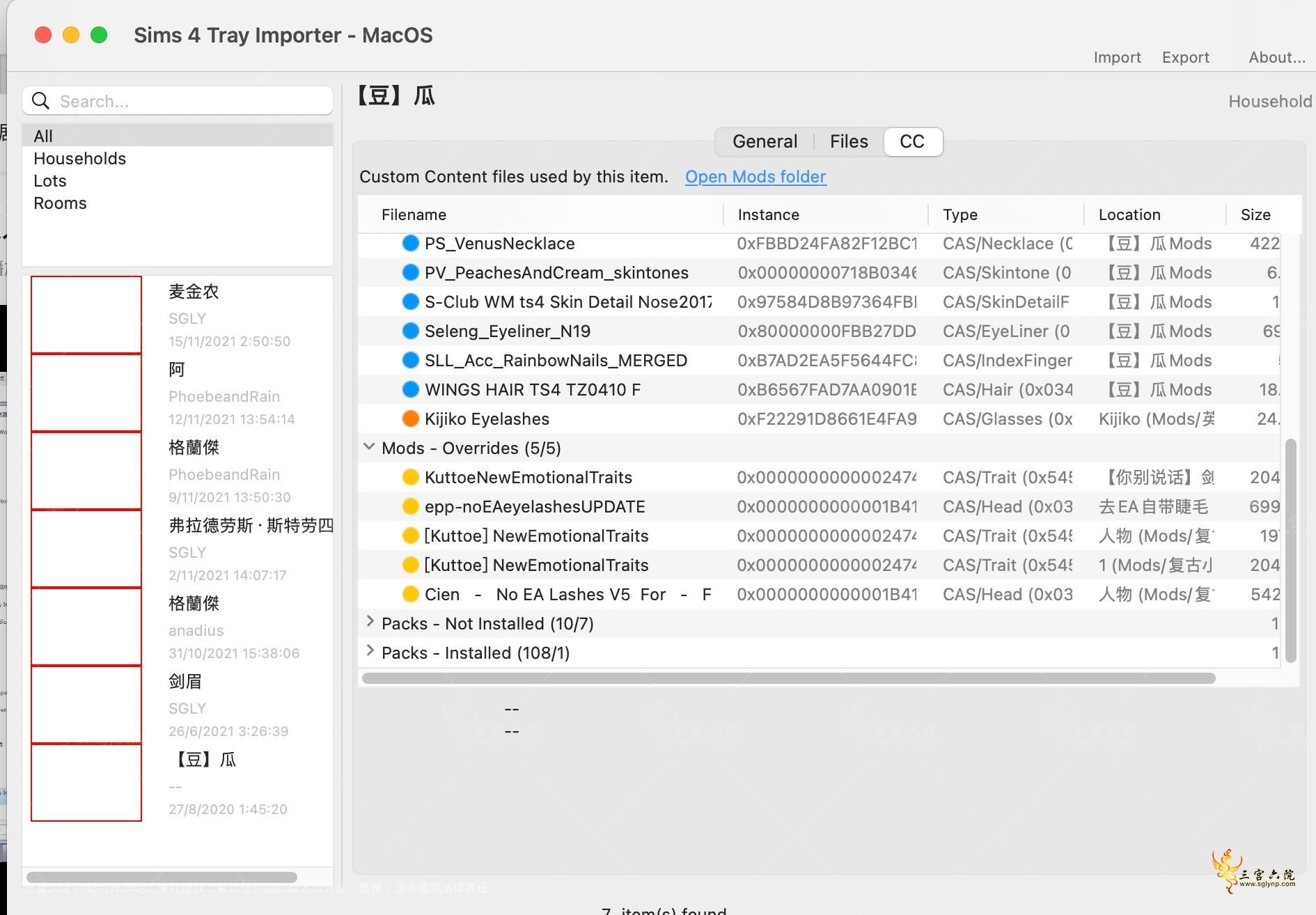Open Mods folder link
1316x915 pixels.
pyautogui.click(x=755, y=177)
